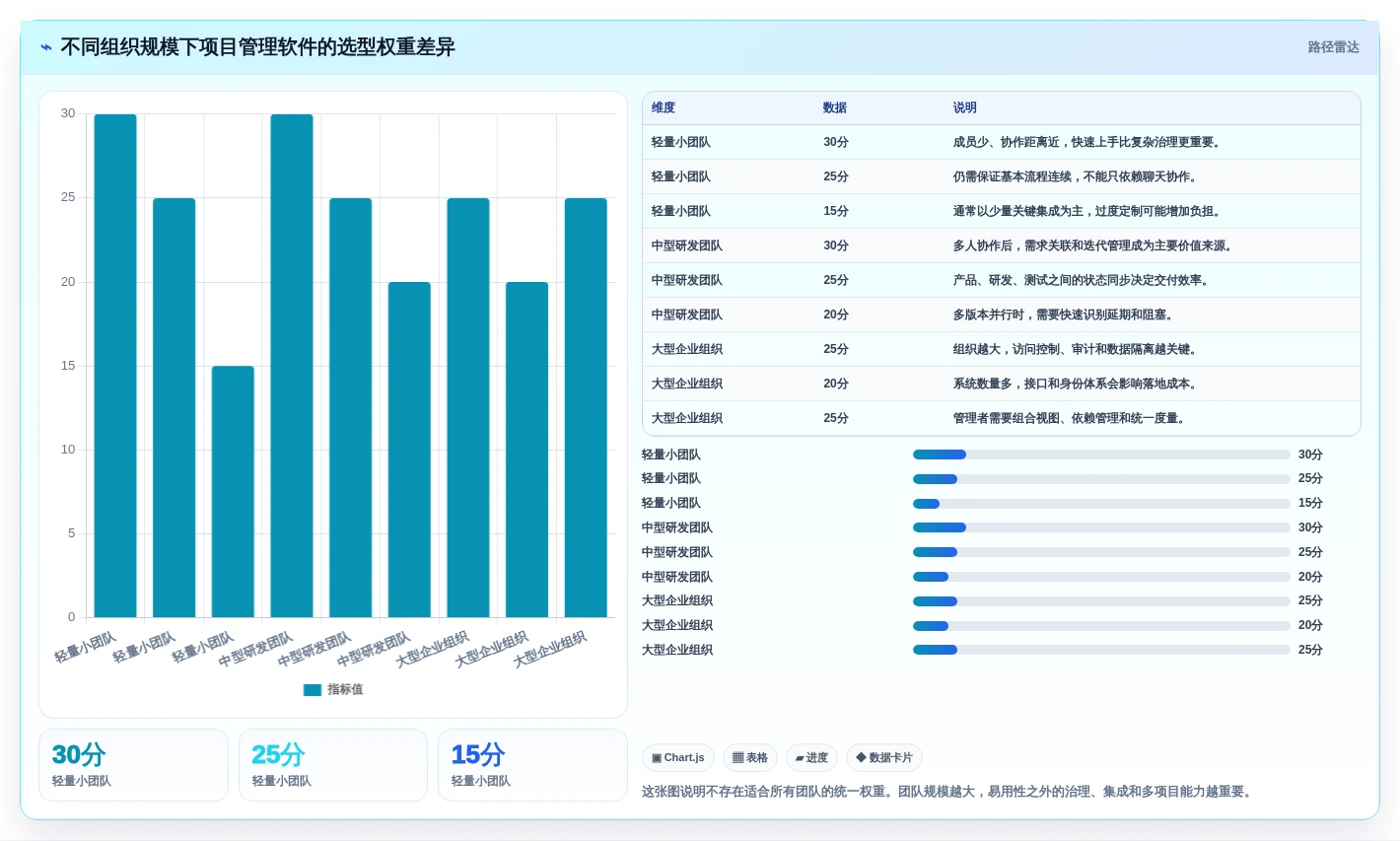Click the 15分 value in the table's 轻量小团队 row
Screen dimensions: 1400x841
click(836, 212)
